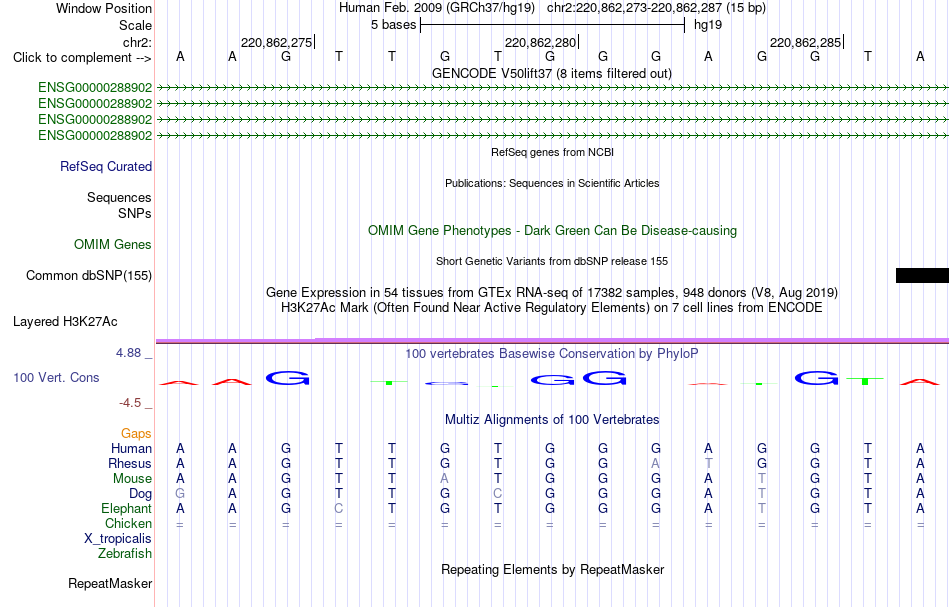
Task: Select the Dog species row label
Action: [x=140, y=494]
